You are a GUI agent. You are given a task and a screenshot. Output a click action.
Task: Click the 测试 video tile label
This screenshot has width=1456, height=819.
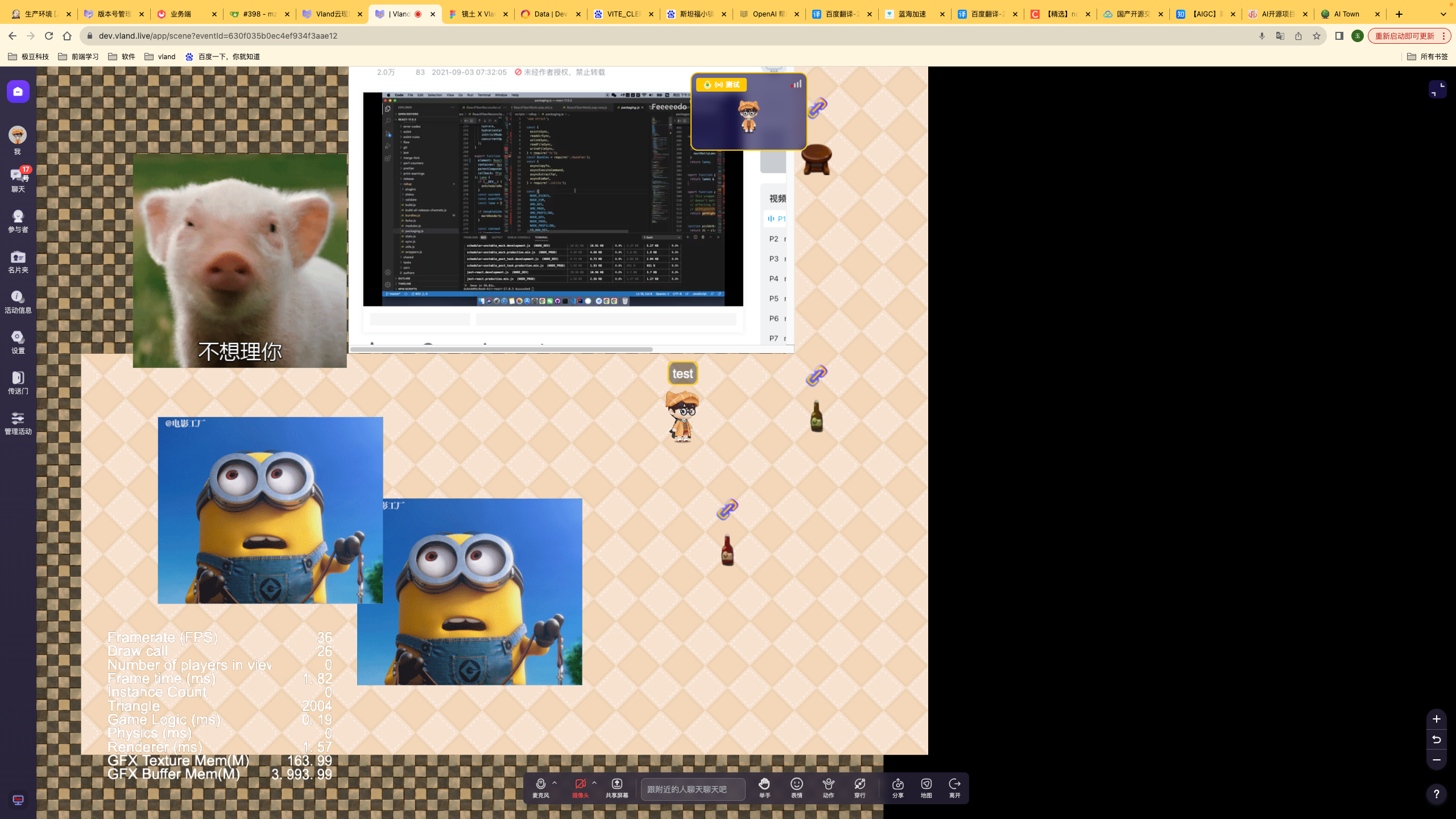(721, 85)
